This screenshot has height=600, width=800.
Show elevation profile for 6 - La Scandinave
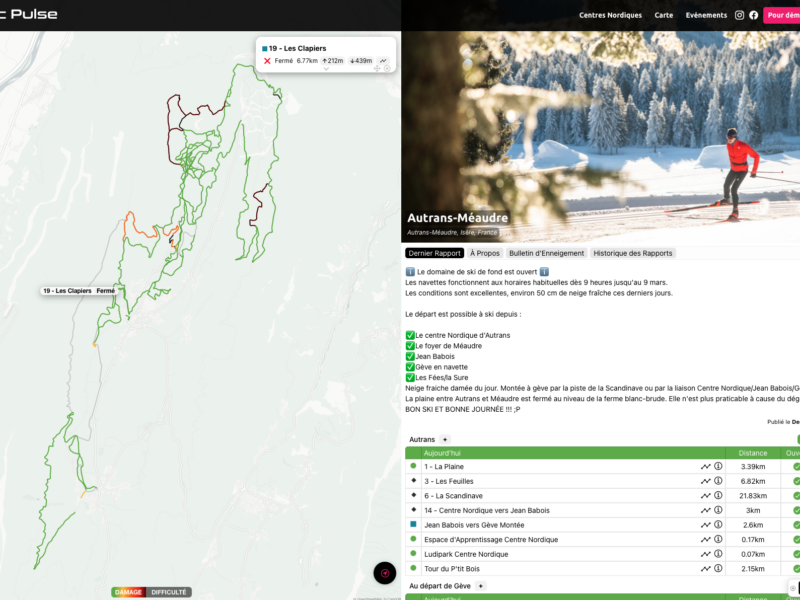(x=706, y=495)
